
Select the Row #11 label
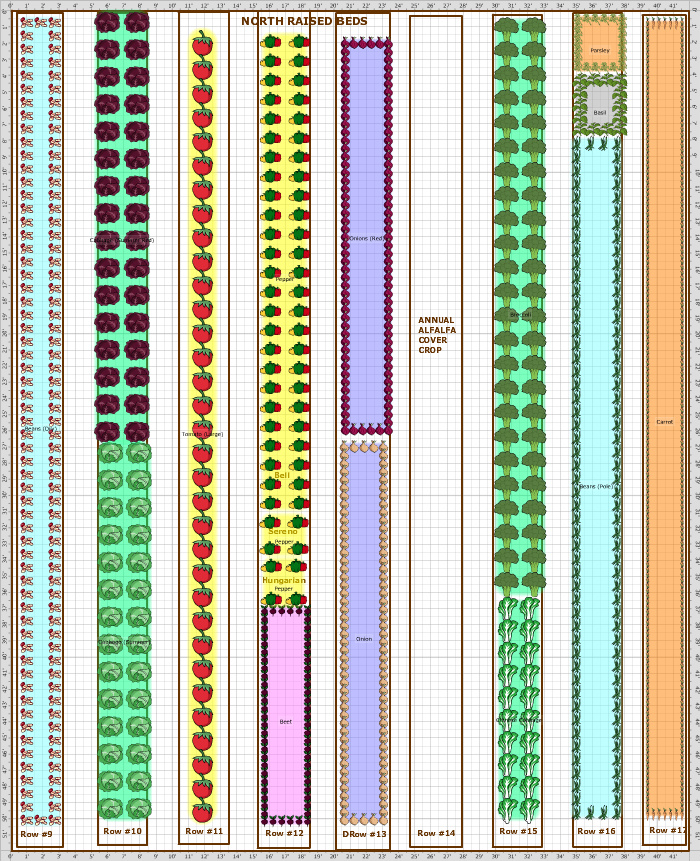pos(204,831)
